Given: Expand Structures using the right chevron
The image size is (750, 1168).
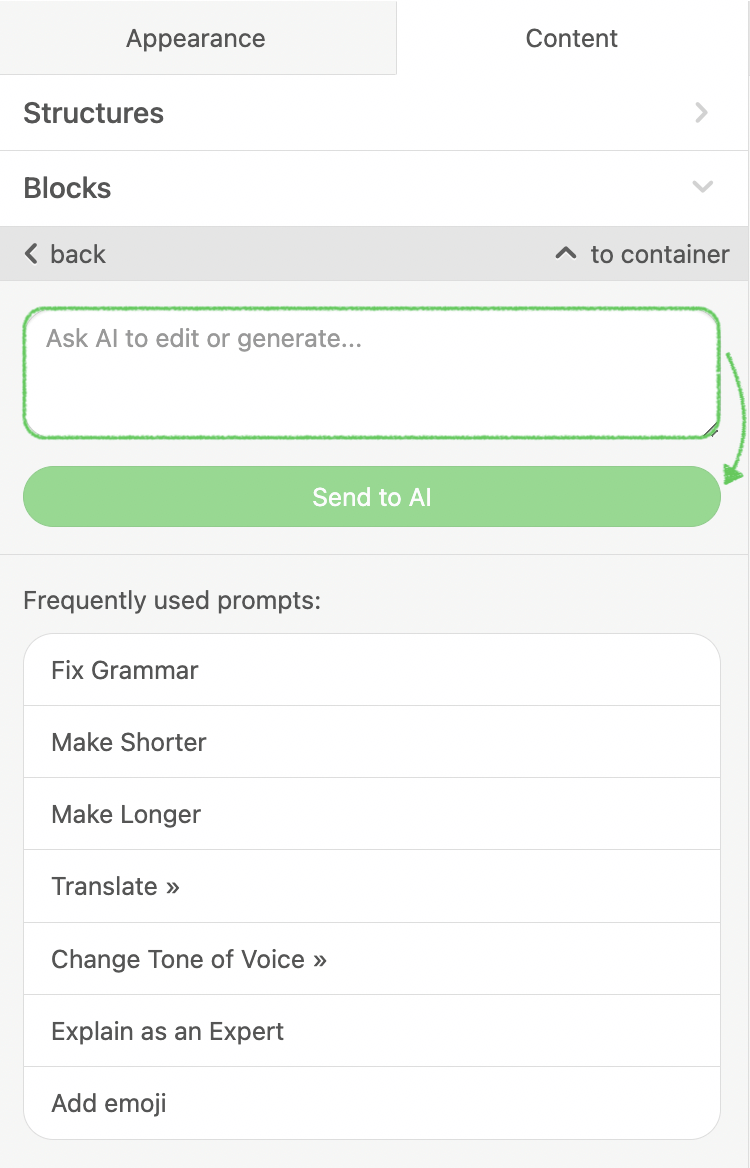Looking at the screenshot, I should click(x=702, y=113).
